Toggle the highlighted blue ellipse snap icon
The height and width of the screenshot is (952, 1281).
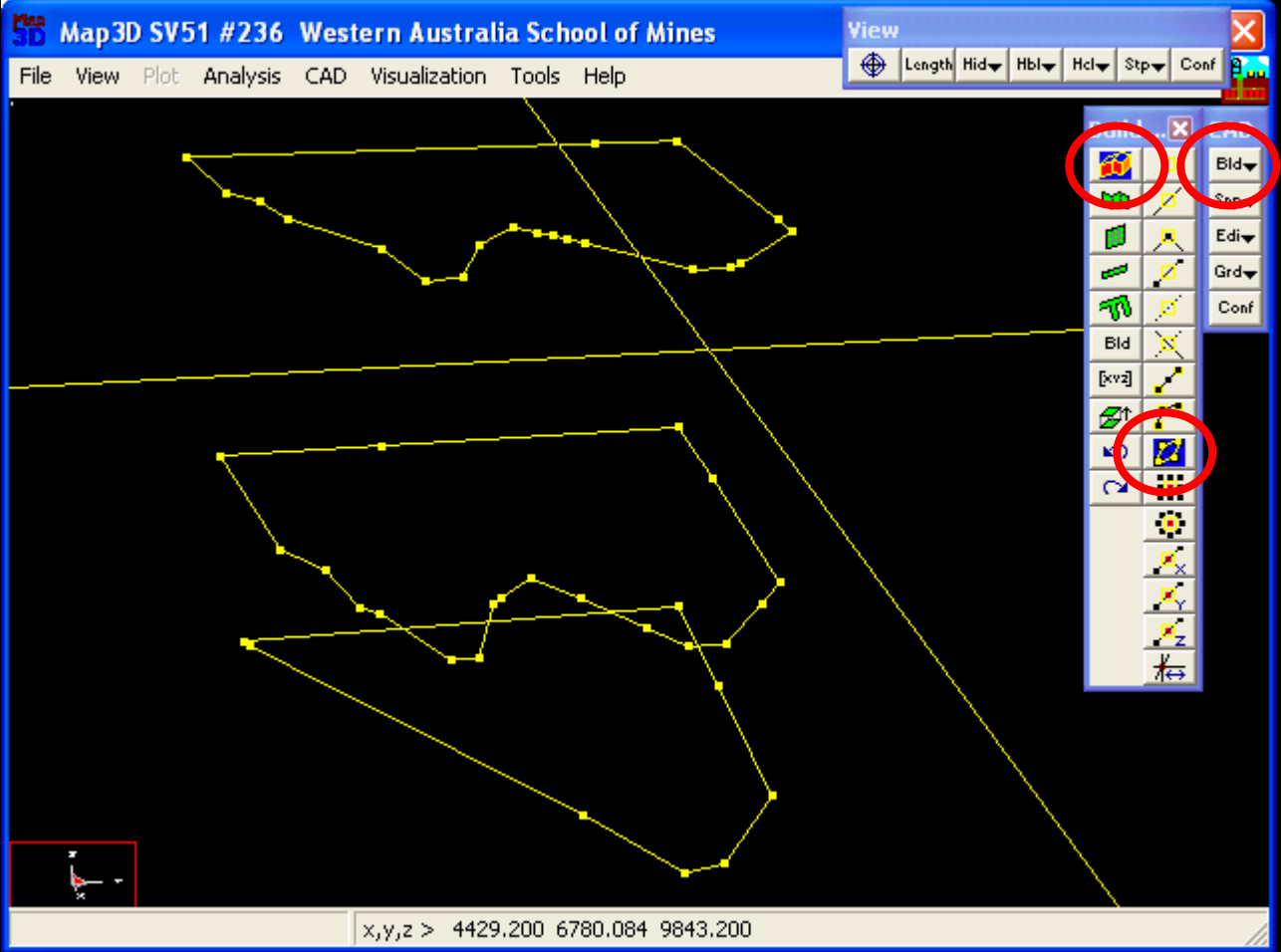1168,451
